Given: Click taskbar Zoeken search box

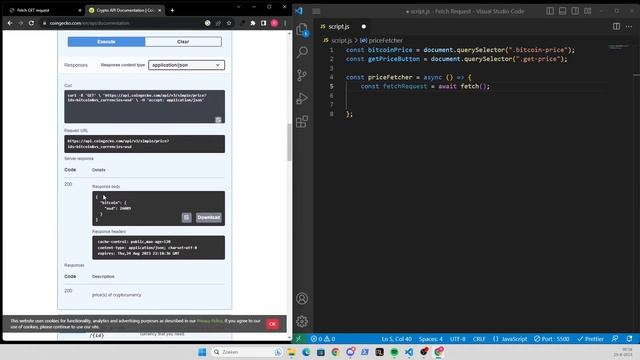Looking at the screenshot, I should 247,352.
